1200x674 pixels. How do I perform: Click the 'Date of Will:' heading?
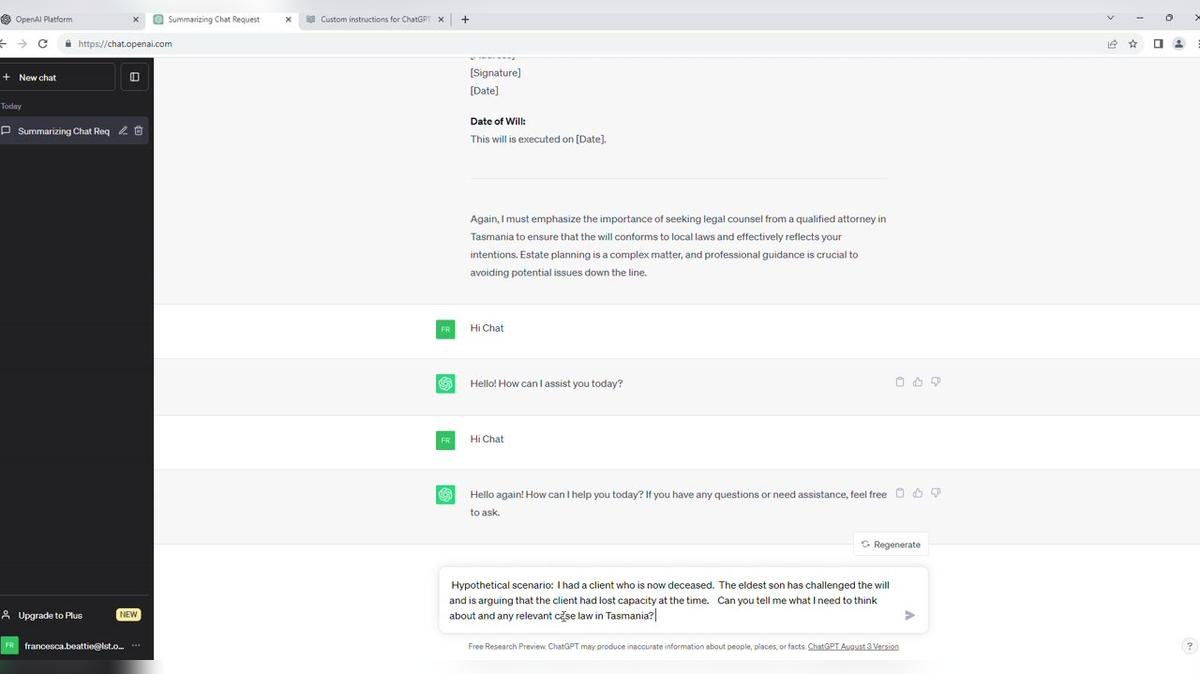click(x=498, y=122)
